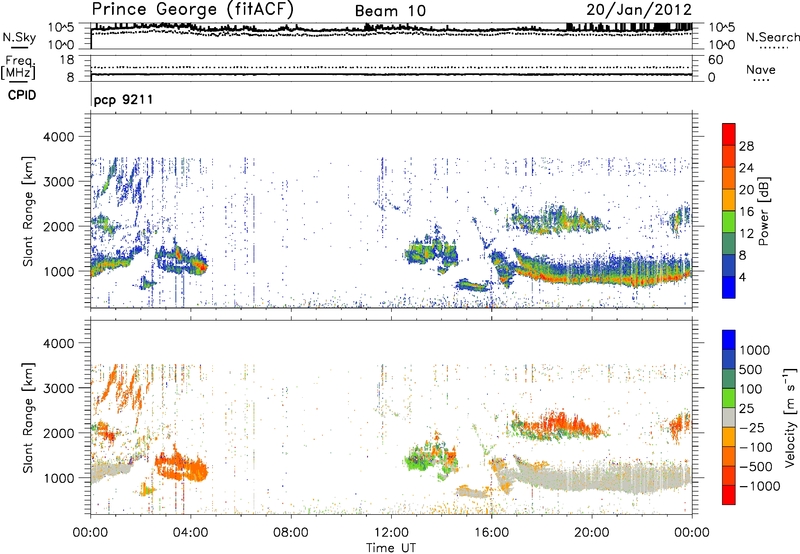
Task: Click the "Velocity [m s⁻¹]" colorbar title
Action: (x=790, y=417)
